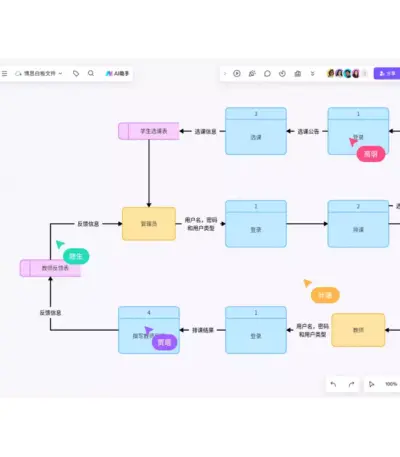The image size is (400, 457).
Task: Click the celebration/reaction icon in toolbar
Action: click(x=252, y=74)
